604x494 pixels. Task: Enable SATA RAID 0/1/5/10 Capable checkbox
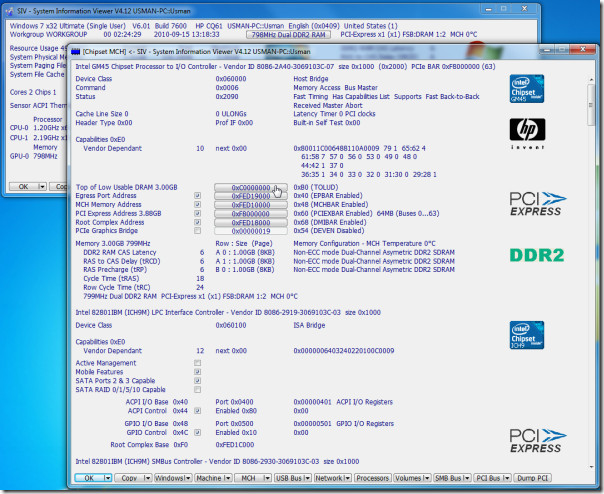(197, 390)
